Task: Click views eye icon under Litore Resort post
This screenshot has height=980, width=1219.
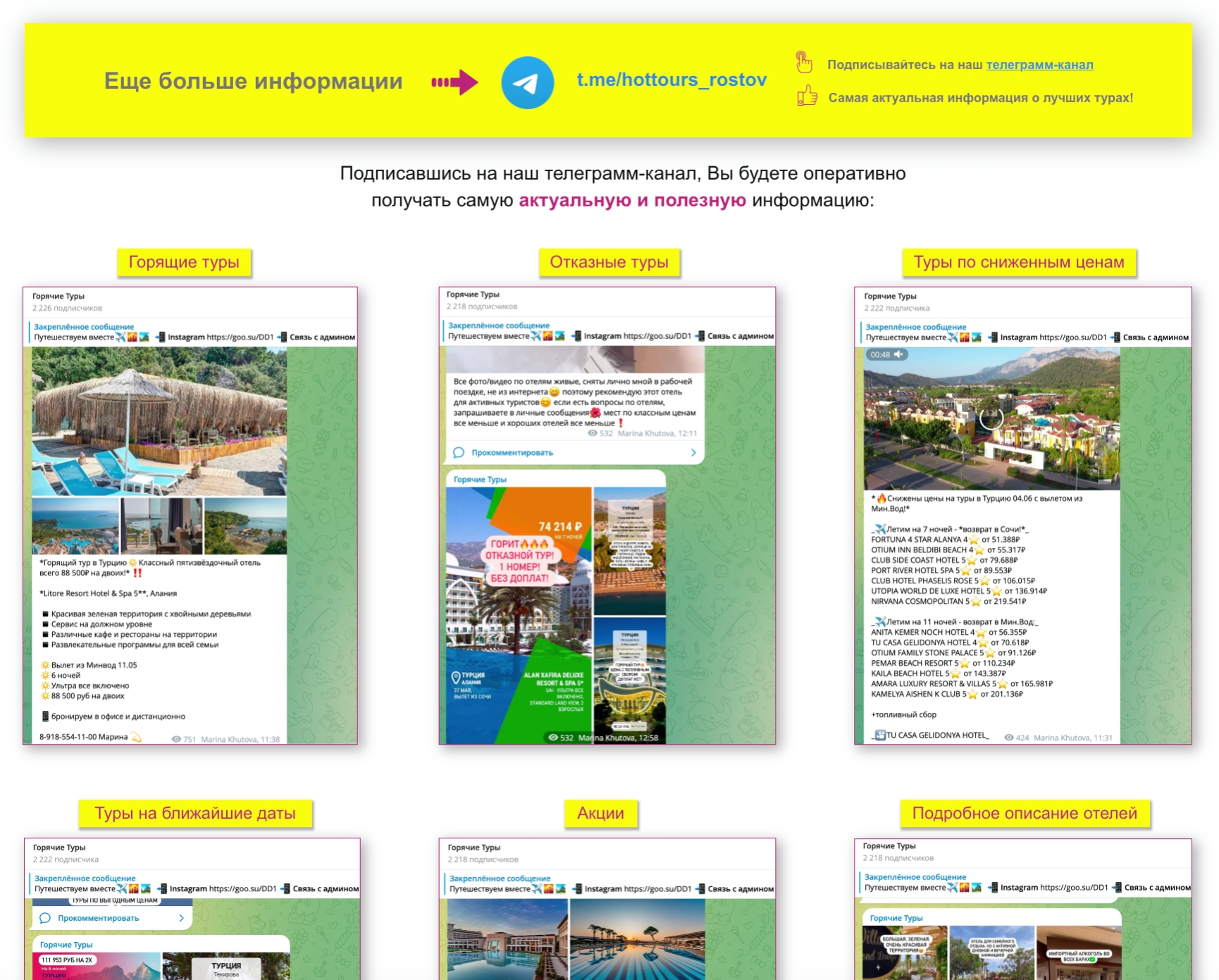Action: coord(176,739)
